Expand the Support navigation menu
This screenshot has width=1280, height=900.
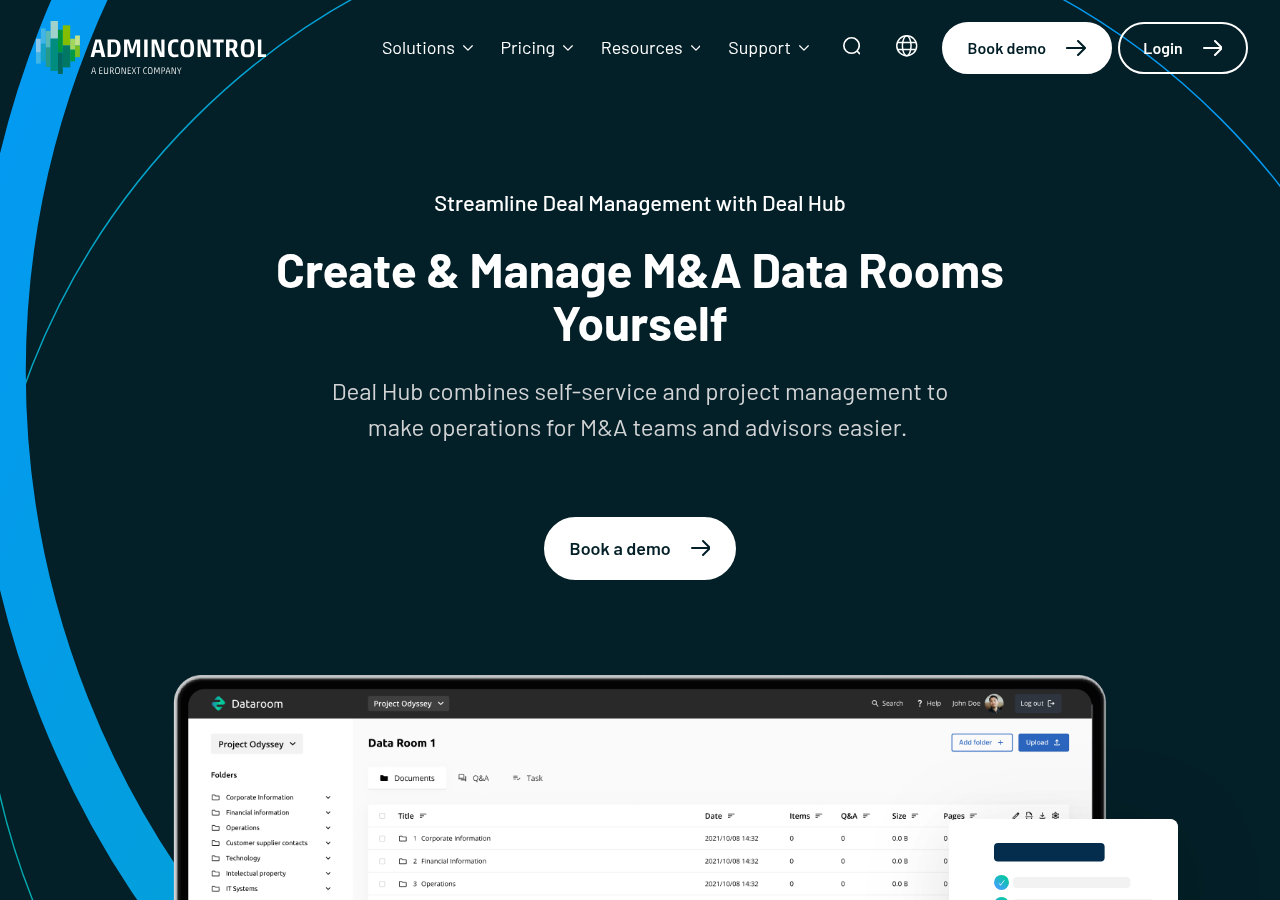click(x=769, y=48)
